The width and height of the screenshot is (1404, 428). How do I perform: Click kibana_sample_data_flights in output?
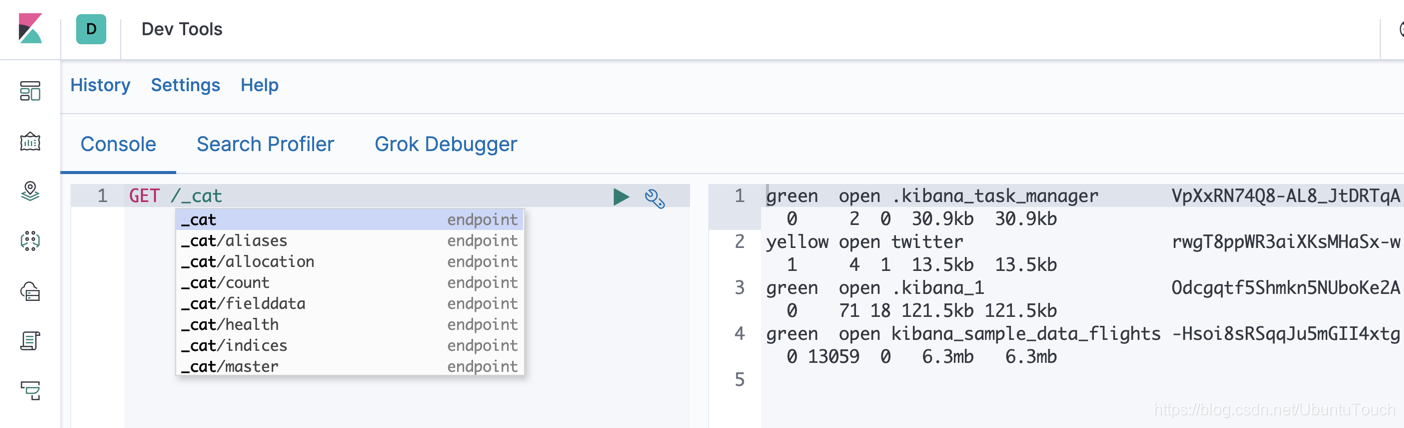pos(1026,334)
